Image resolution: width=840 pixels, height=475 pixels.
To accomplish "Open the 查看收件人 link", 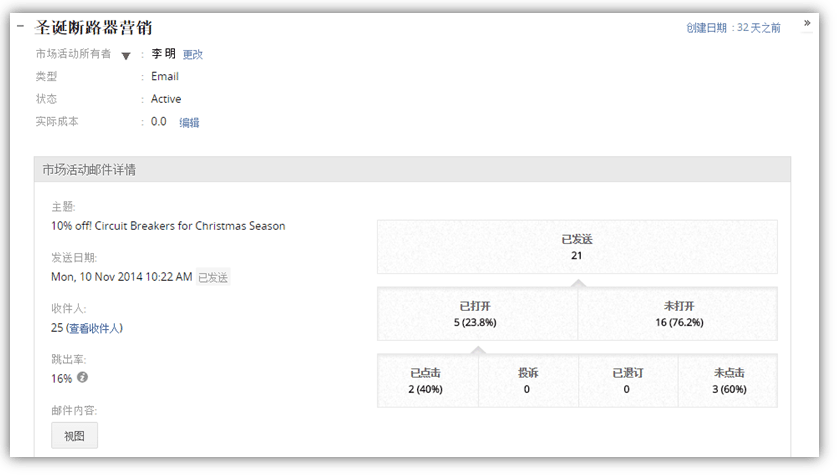I will pyautogui.click(x=95, y=328).
